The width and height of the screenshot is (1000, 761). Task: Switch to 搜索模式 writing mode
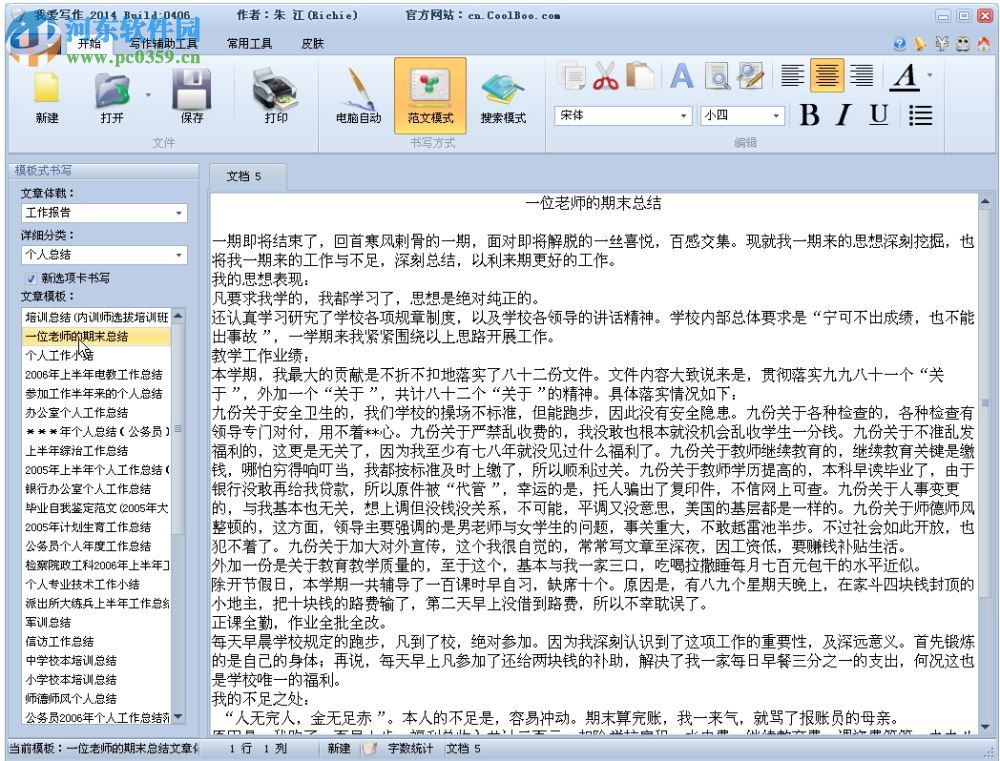(505, 95)
